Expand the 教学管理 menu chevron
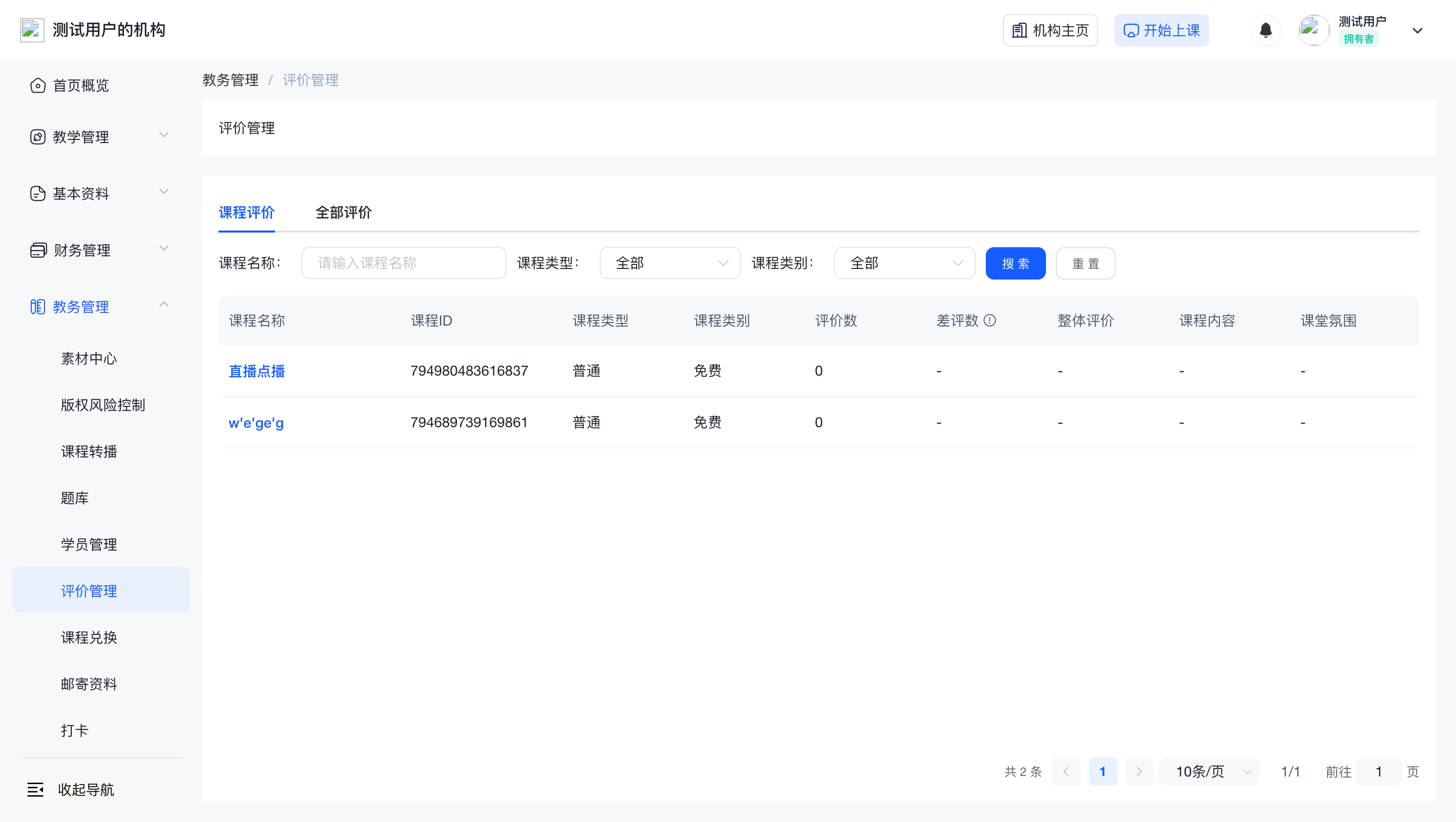Screen dimensions: 1456x822 [164, 135]
